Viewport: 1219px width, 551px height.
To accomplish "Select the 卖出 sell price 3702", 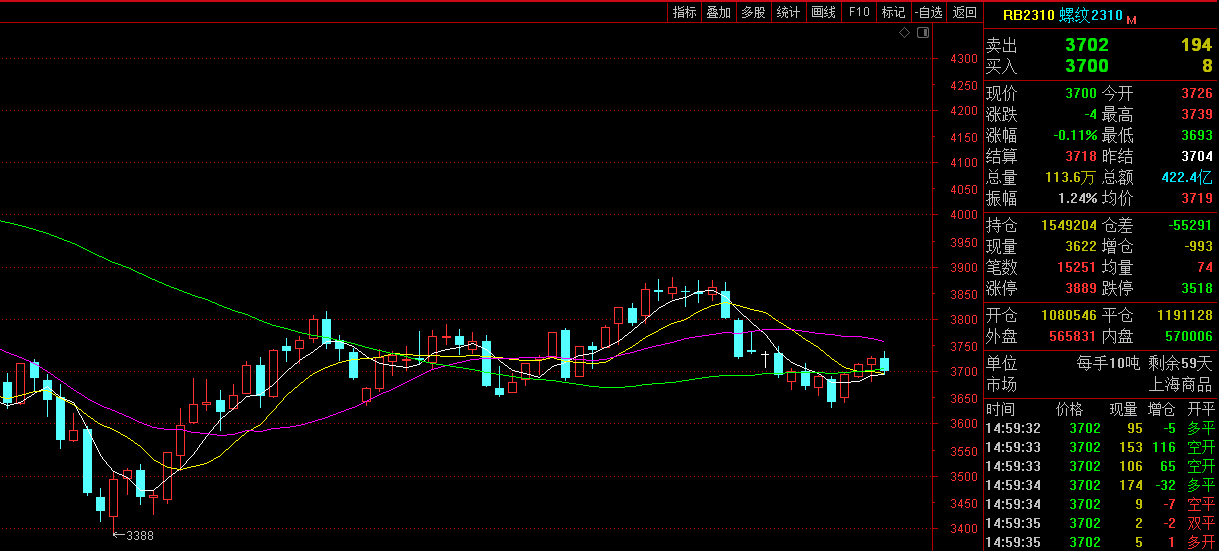I will (1086, 45).
